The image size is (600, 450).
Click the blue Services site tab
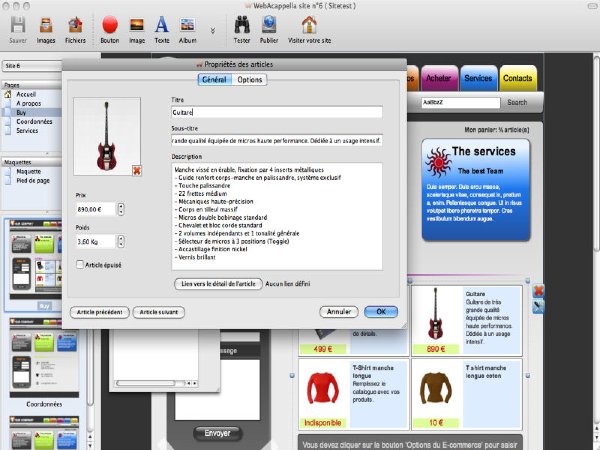coord(478,78)
